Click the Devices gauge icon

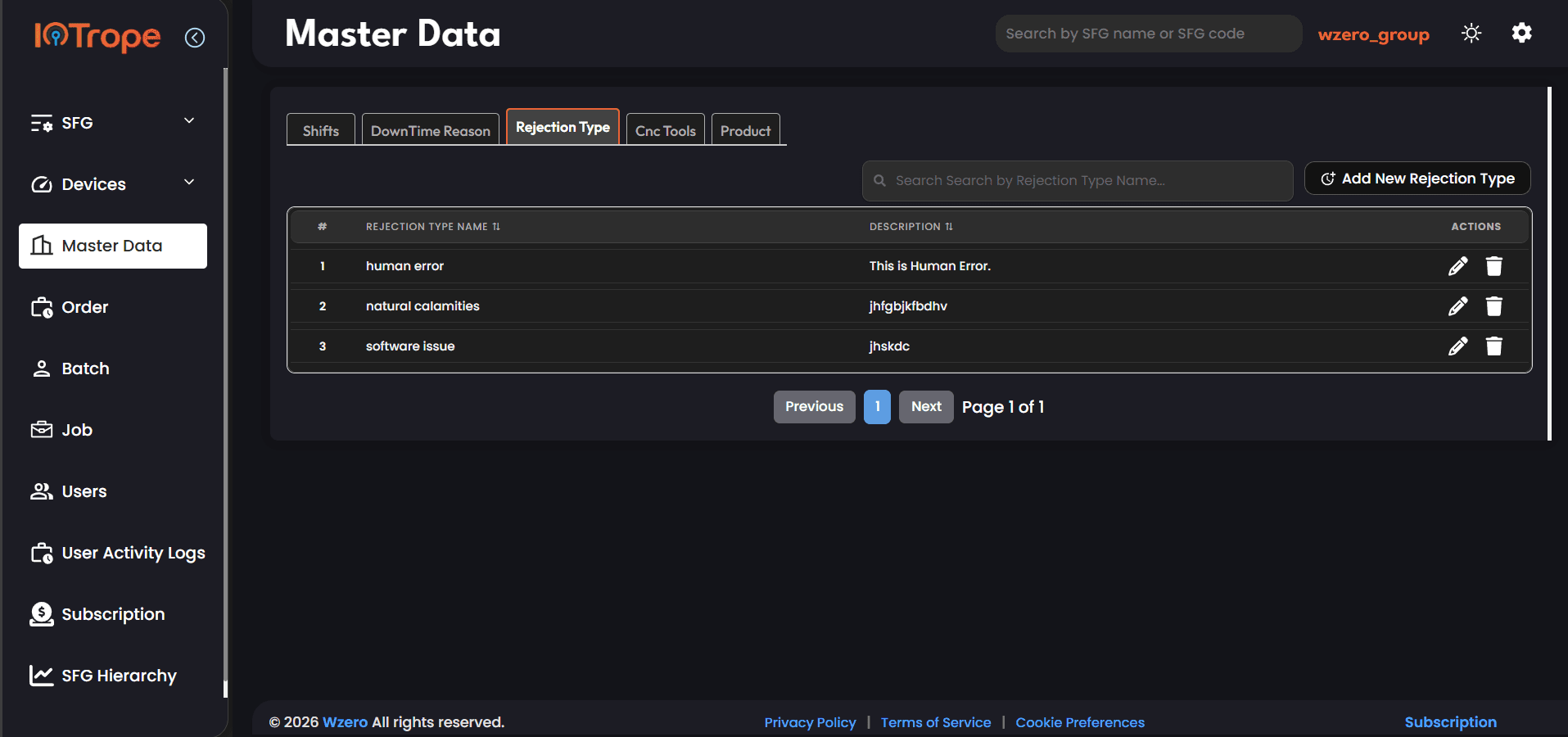click(42, 184)
